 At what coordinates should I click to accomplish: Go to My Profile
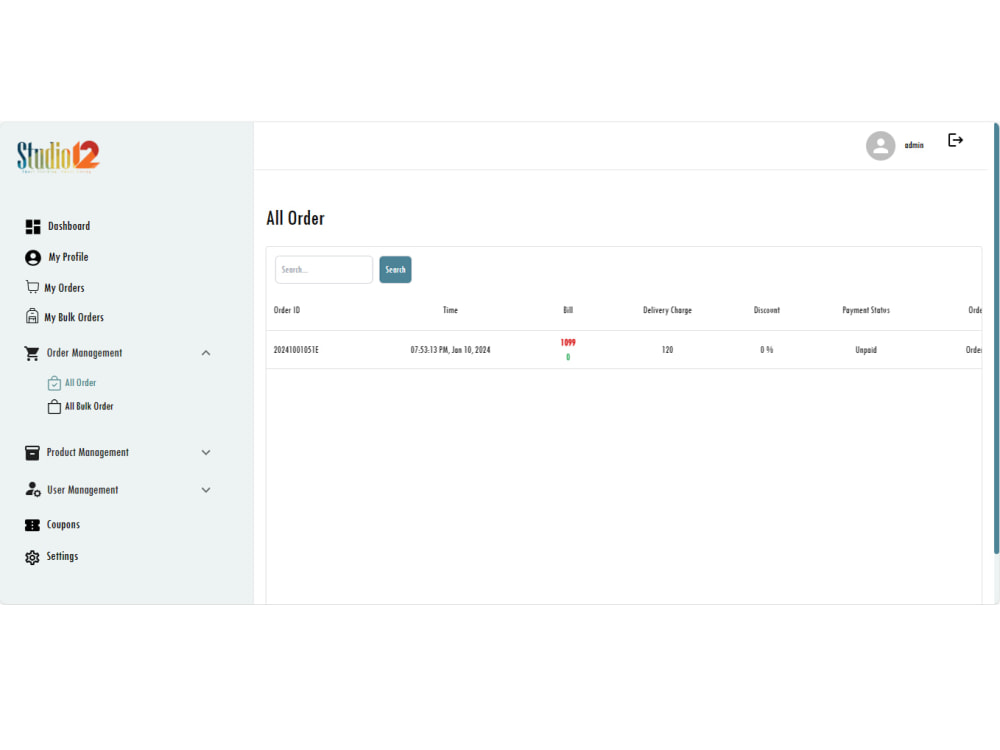(x=68, y=257)
